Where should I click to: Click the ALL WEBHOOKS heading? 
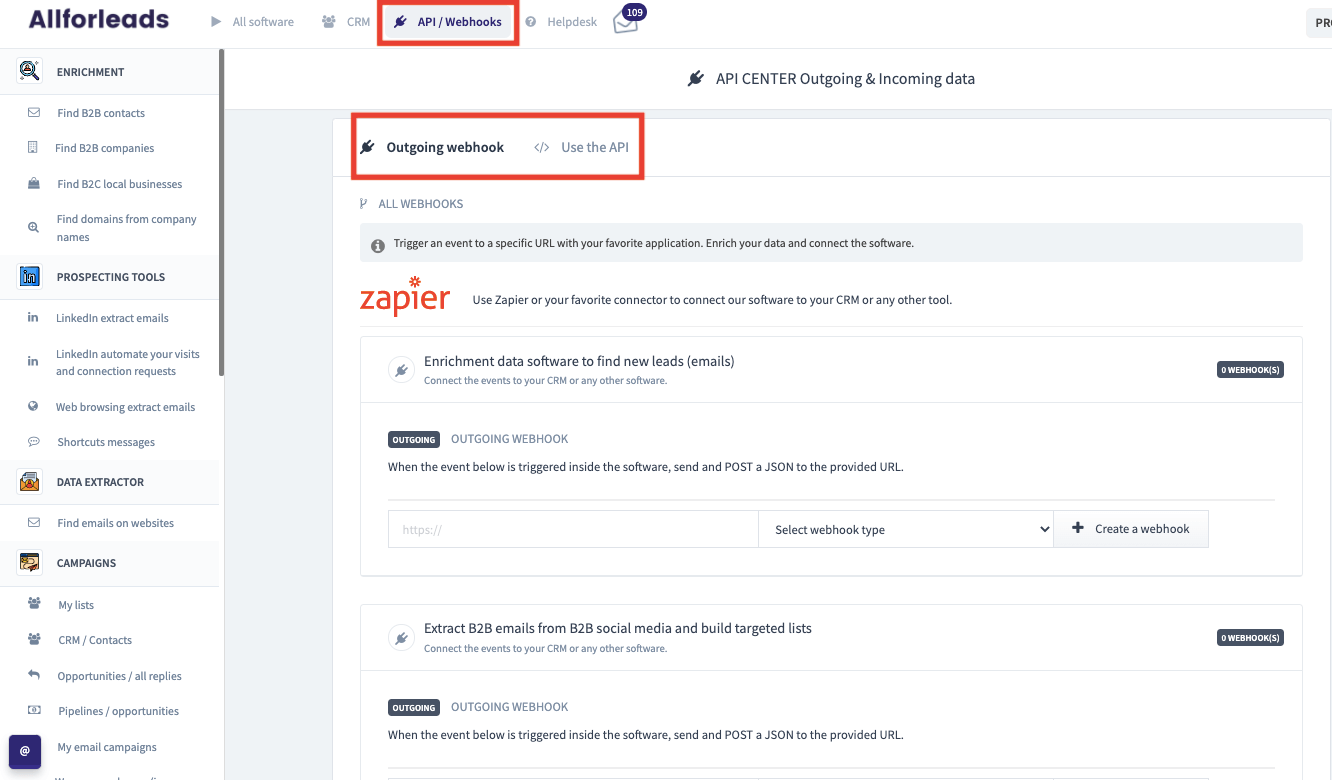coord(420,204)
